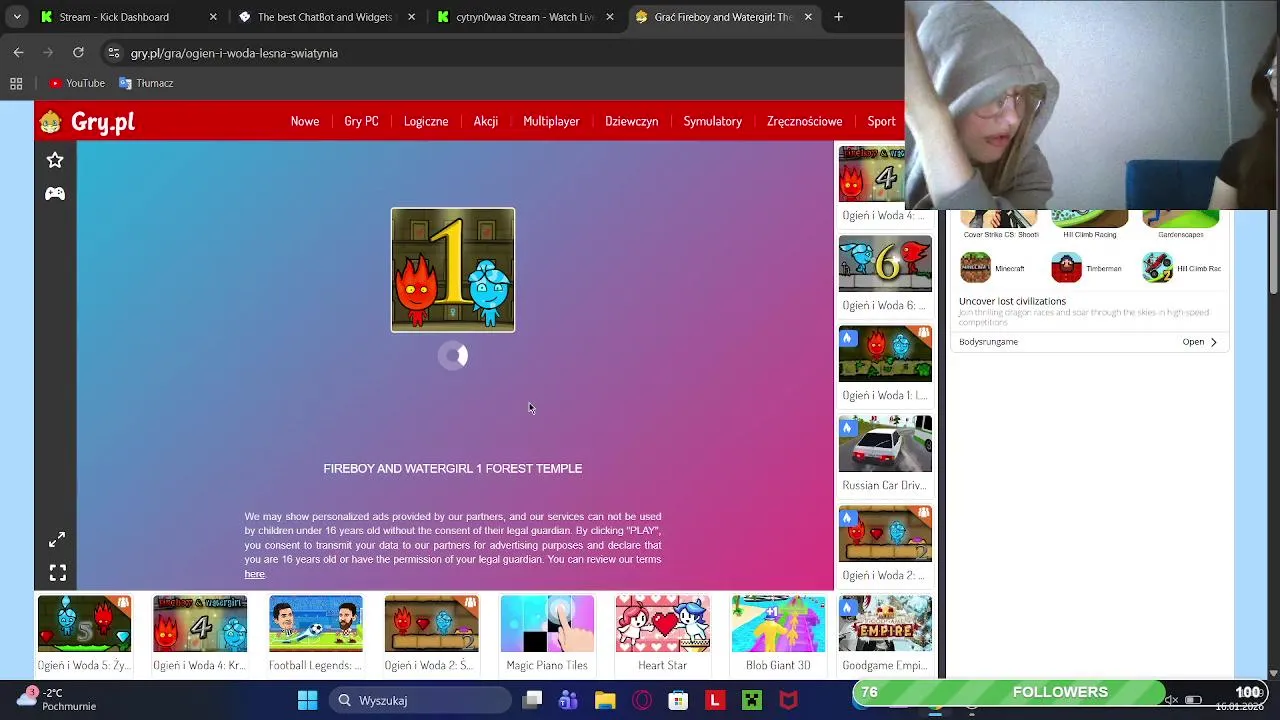Image resolution: width=1280 pixels, height=720 pixels.
Task: Open the Akcji menu category
Action: click(x=486, y=121)
